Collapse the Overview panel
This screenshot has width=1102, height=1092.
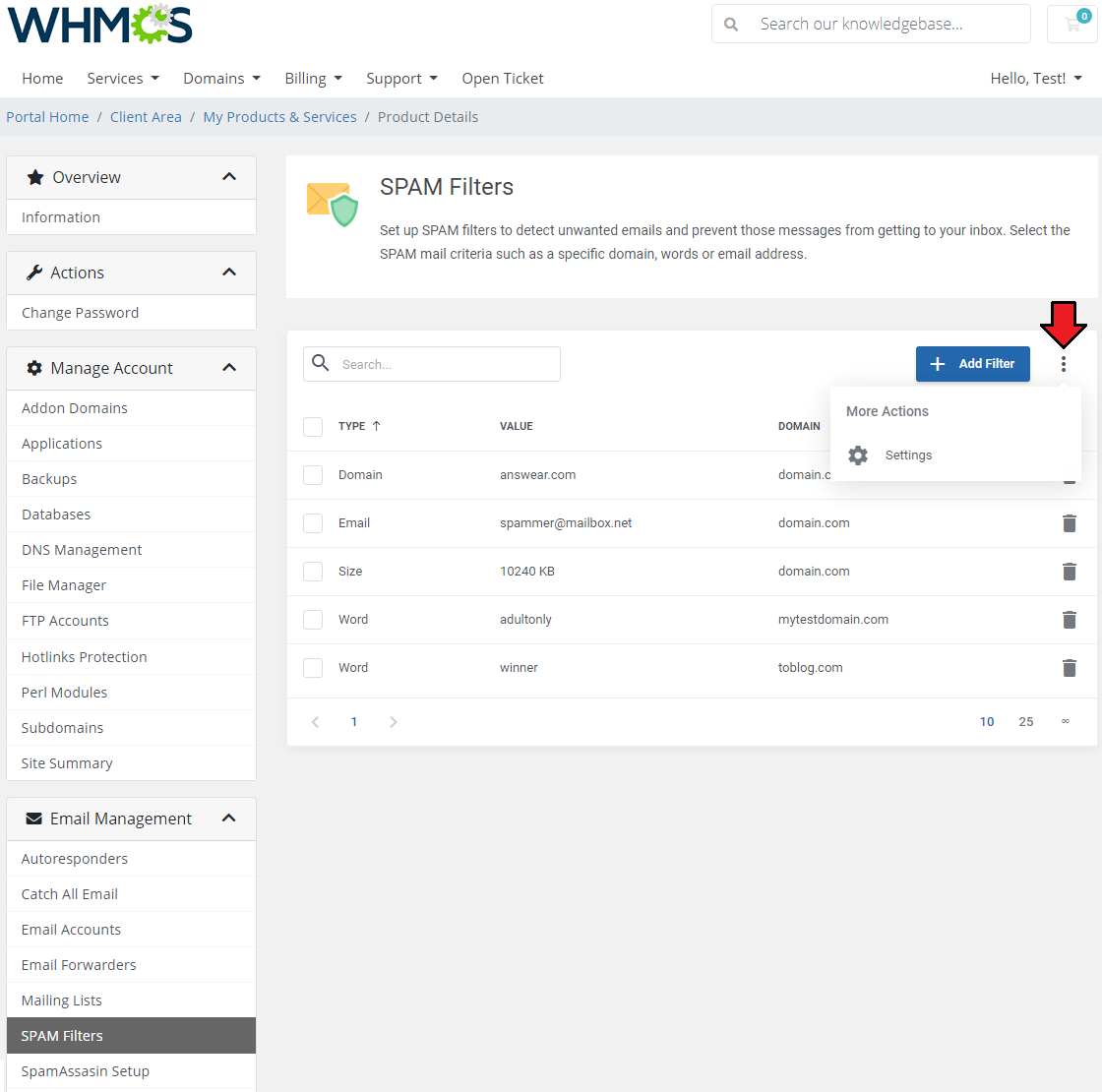point(229,177)
